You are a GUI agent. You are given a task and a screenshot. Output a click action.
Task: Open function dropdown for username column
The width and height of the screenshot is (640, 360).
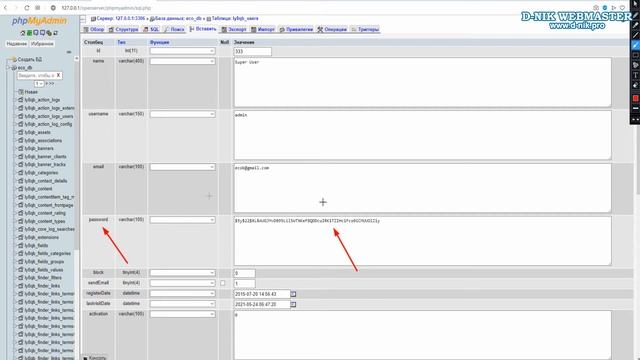(x=182, y=114)
